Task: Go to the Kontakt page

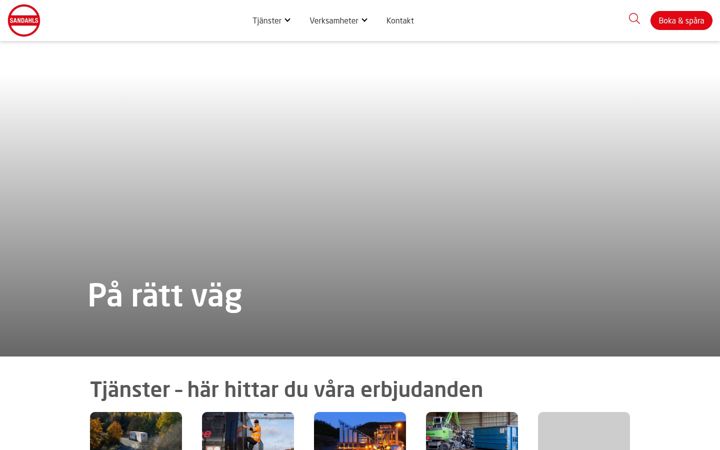Action: (400, 21)
